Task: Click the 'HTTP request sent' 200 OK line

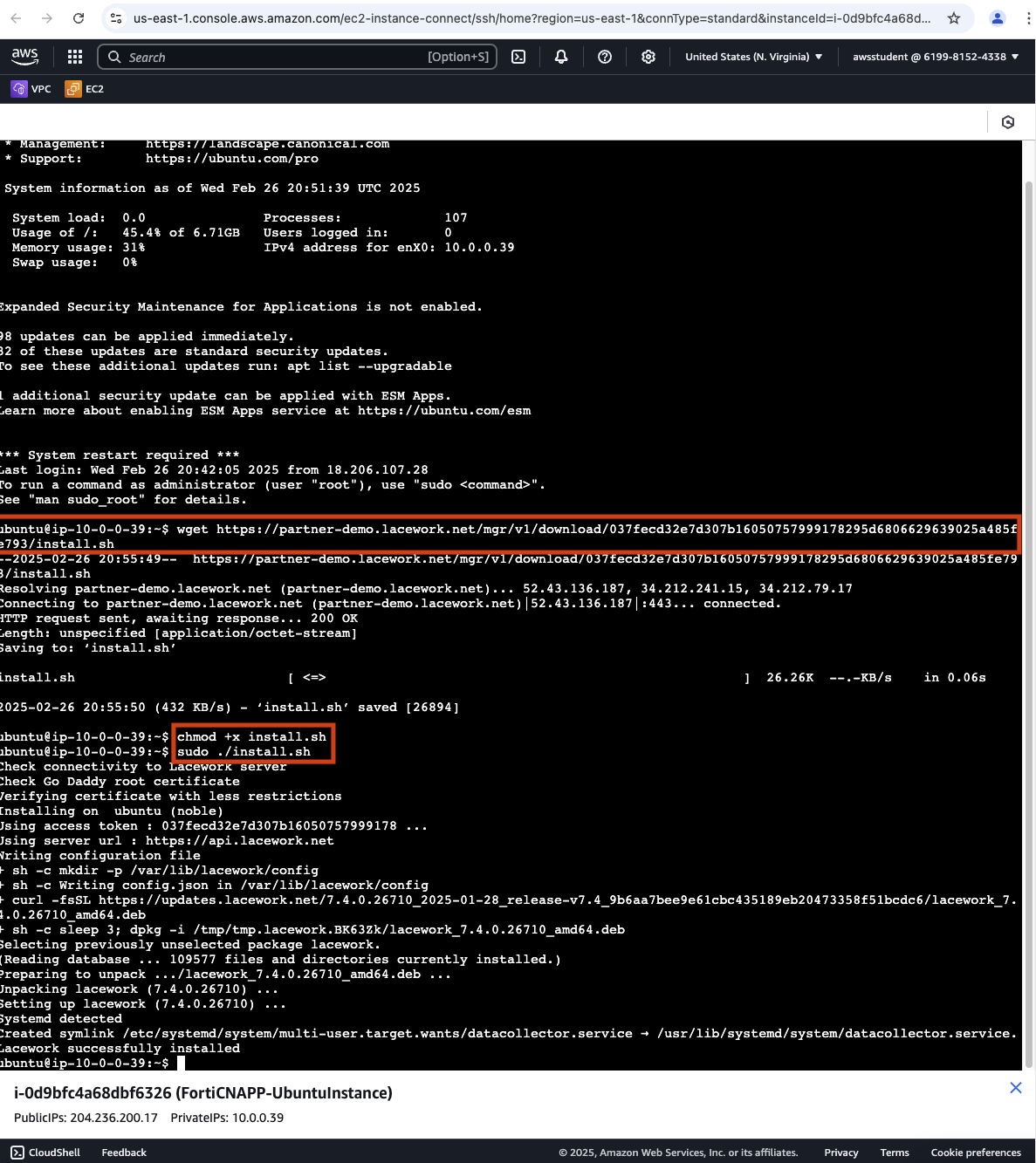Action: pos(179,619)
